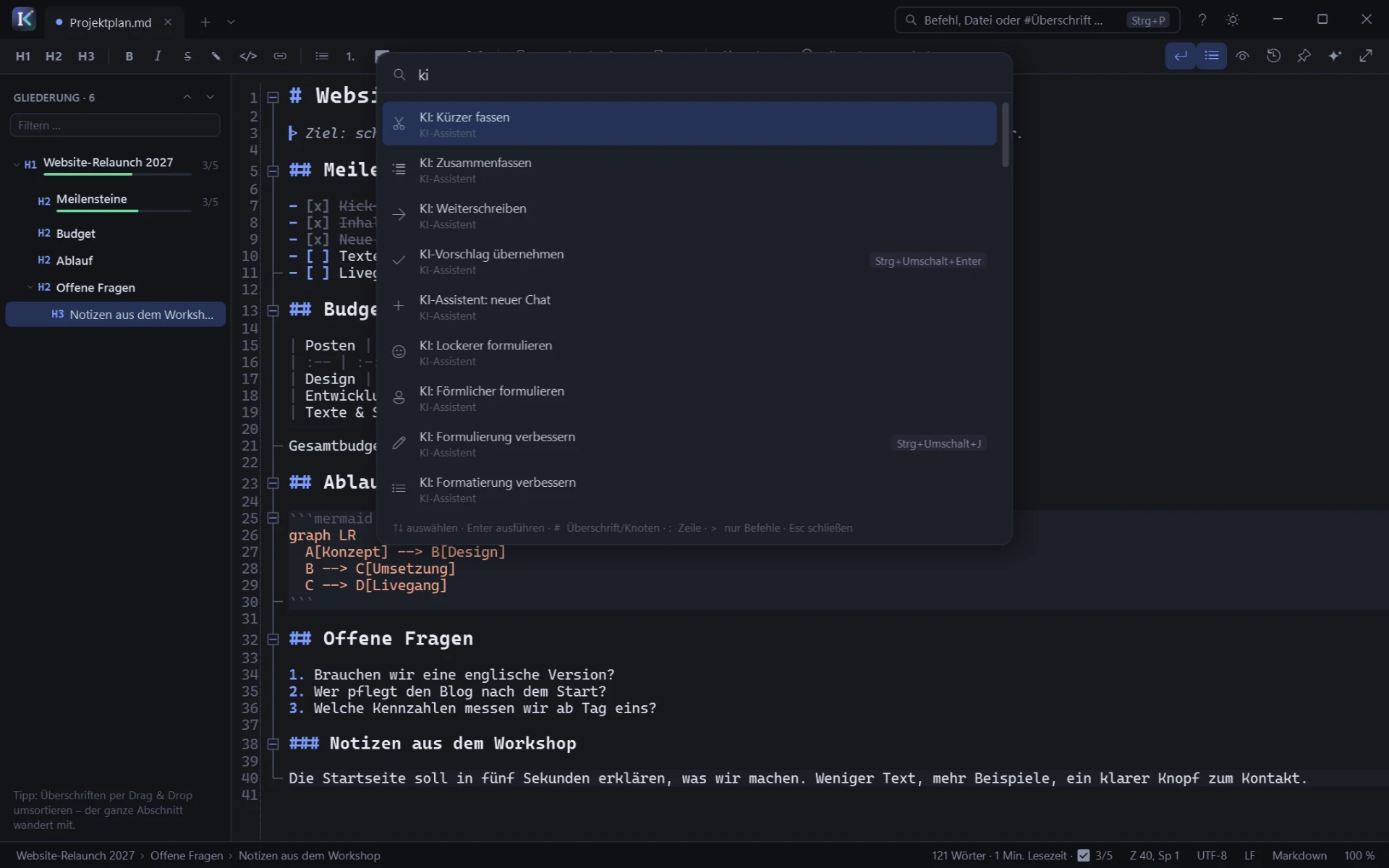Apply H2 heading from toolbar

point(54,56)
